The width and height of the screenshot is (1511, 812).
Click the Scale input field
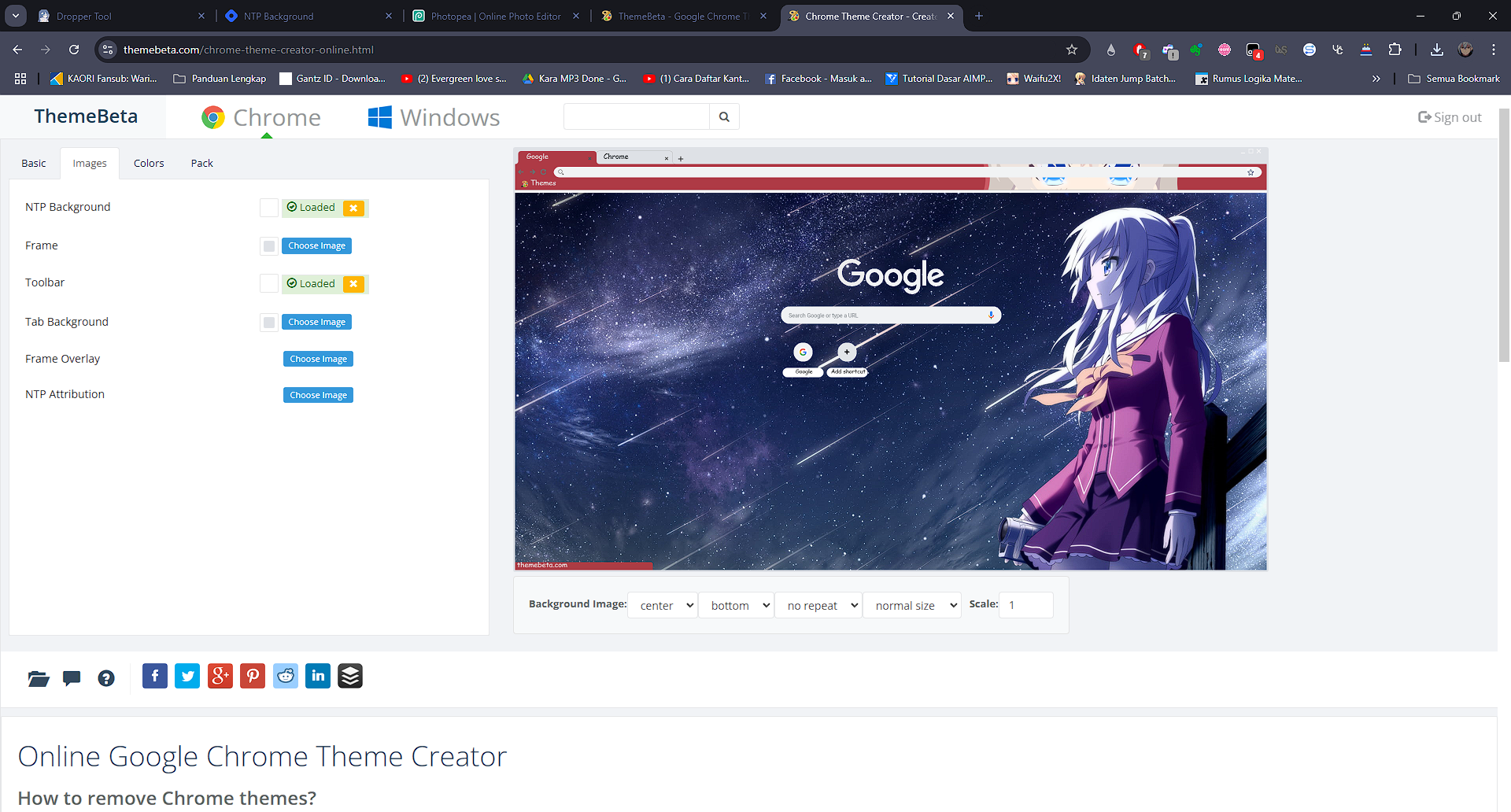1026,605
